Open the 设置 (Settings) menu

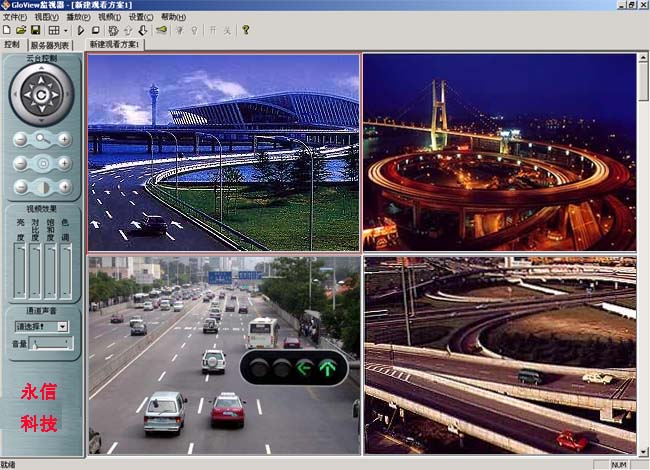point(141,17)
